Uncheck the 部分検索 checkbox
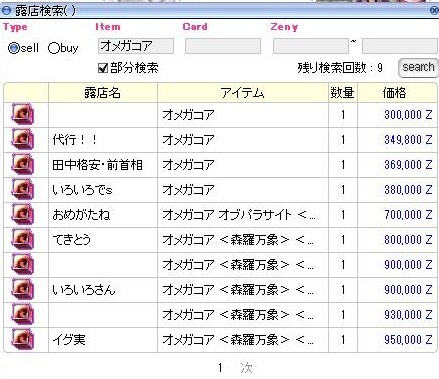439x379 pixels. 103,68
